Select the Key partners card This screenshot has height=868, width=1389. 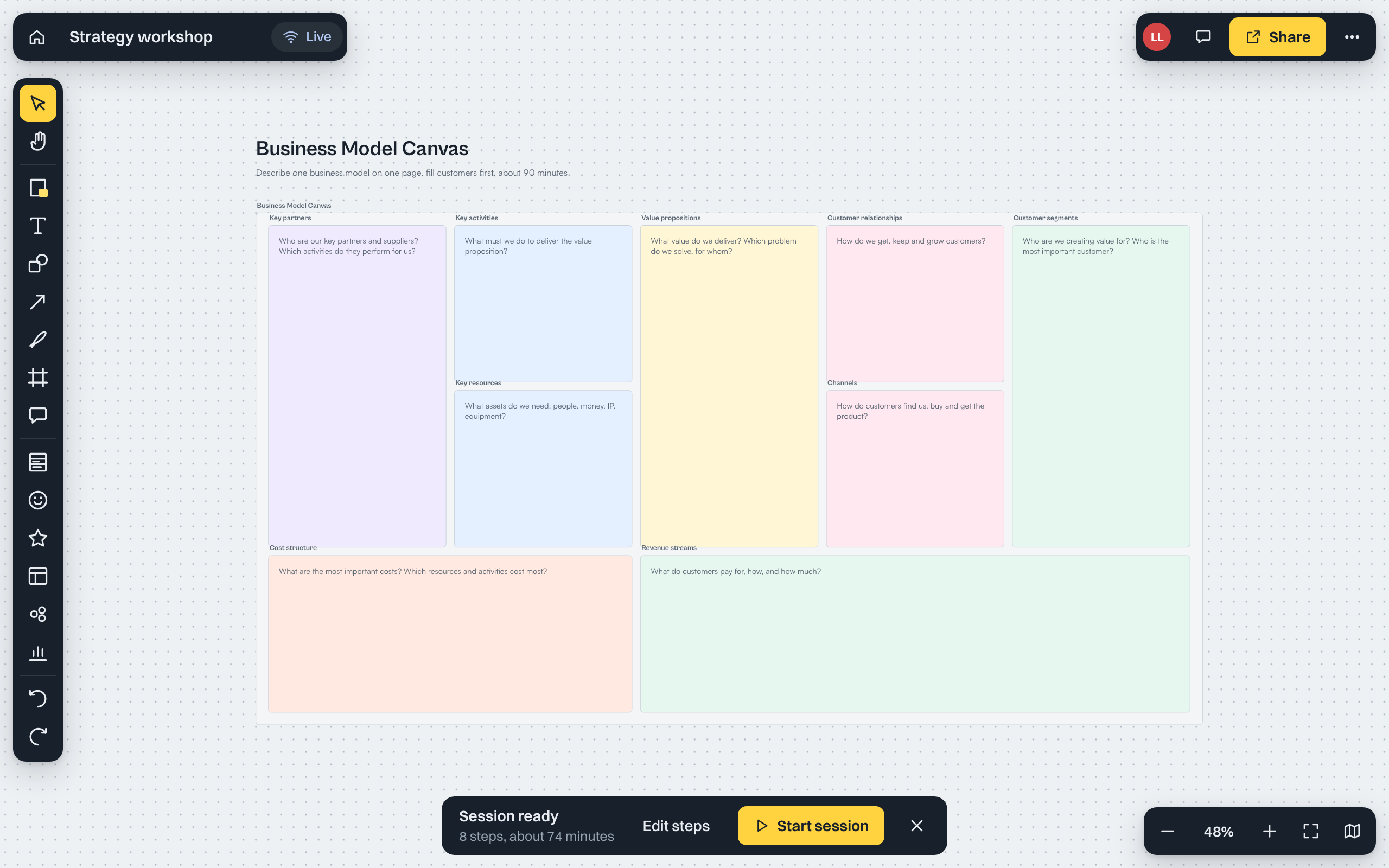(357, 386)
